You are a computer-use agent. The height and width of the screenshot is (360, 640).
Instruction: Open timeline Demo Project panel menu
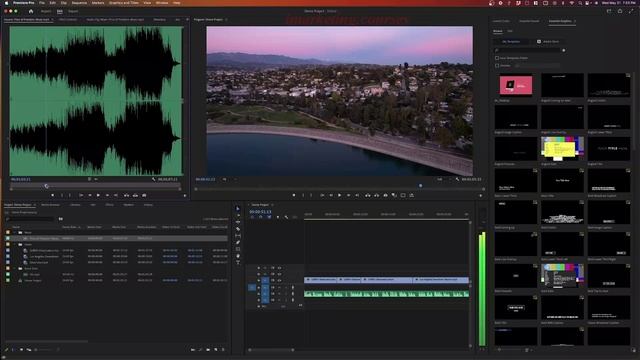click(272, 205)
